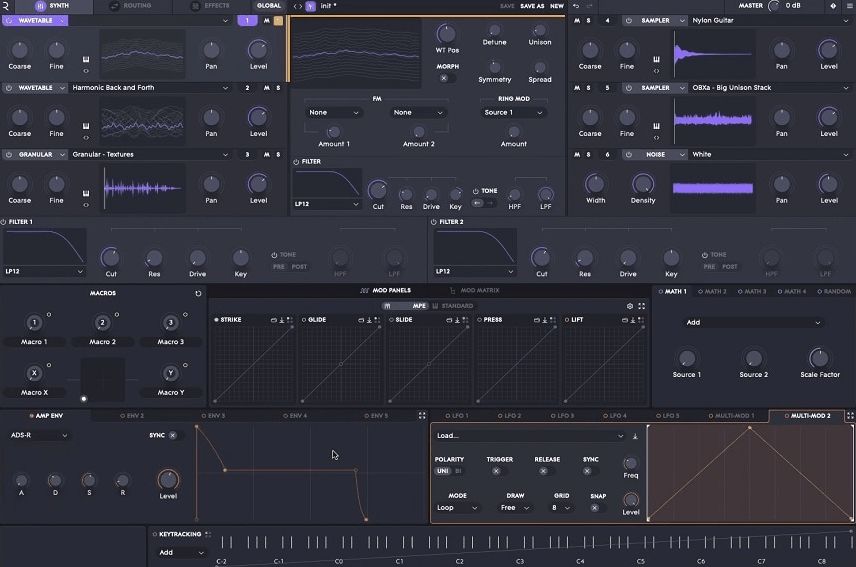Click previous/next preset arrows beside init
Image resolution: width=856 pixels, height=567 pixels.
coord(298,6)
